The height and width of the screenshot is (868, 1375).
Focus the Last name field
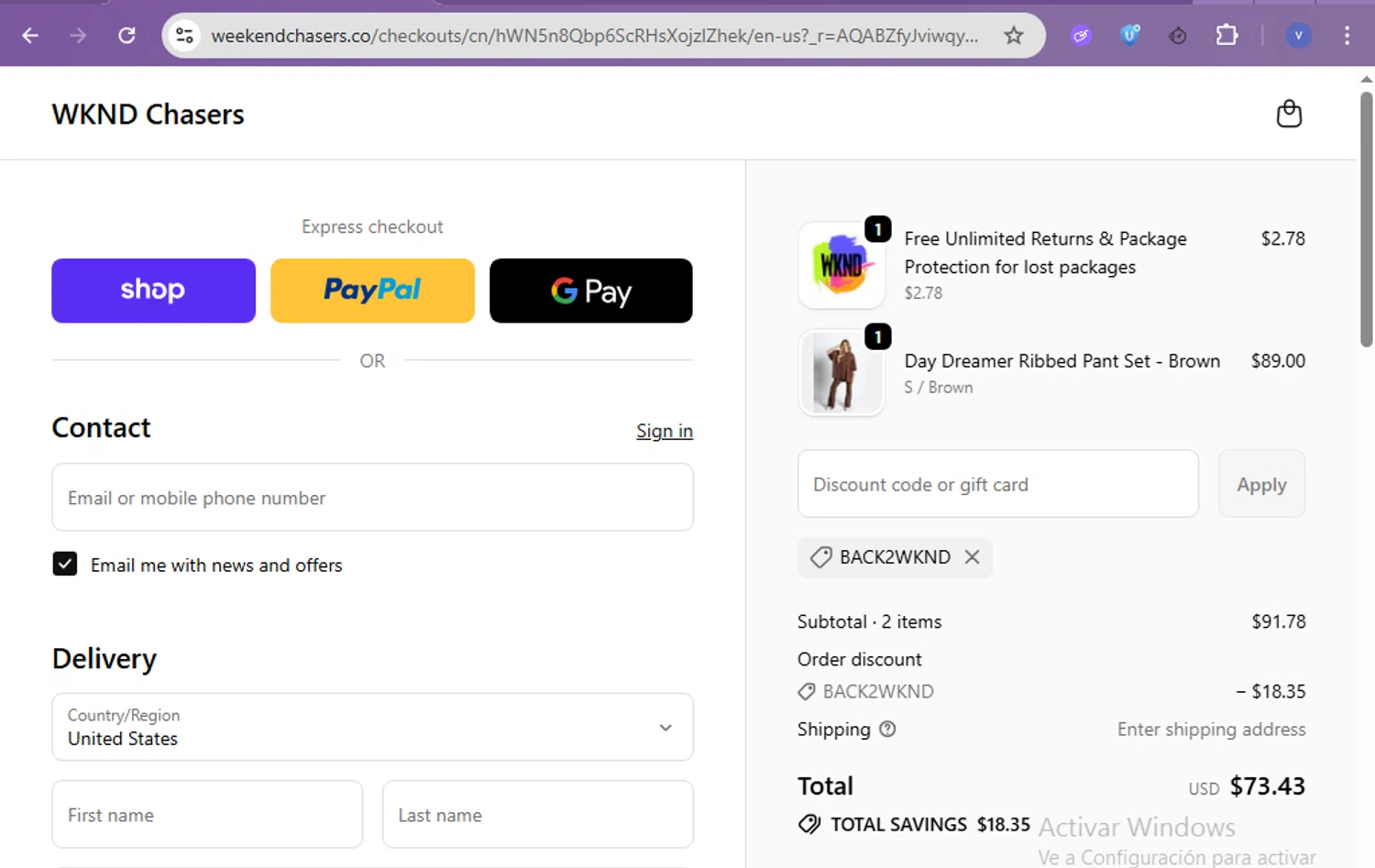[x=537, y=815]
